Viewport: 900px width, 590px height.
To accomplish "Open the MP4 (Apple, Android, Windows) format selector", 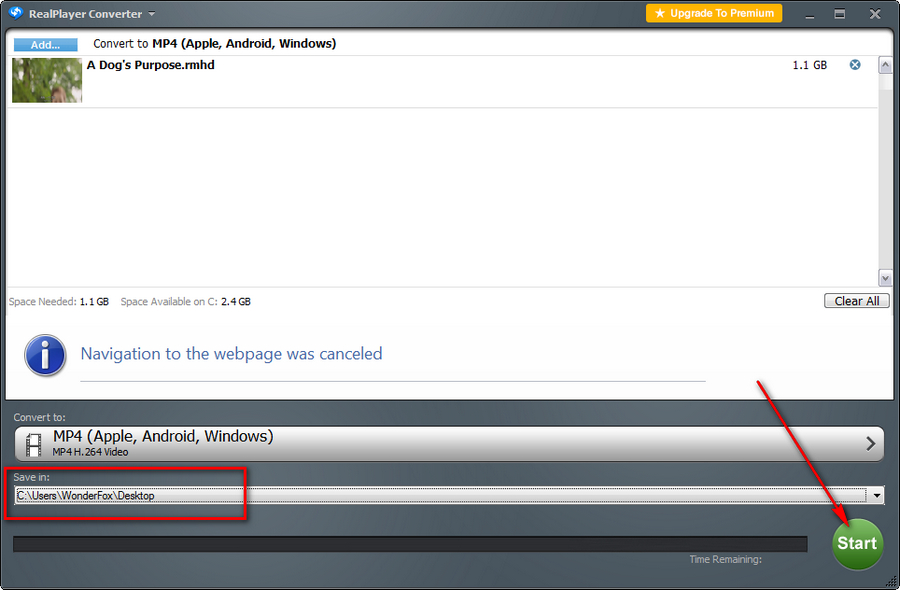I will (449, 444).
